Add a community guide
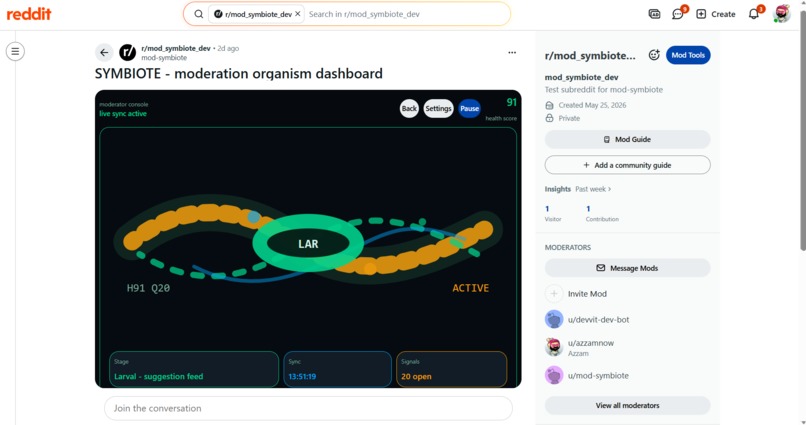The width and height of the screenshot is (806, 425). [628, 165]
